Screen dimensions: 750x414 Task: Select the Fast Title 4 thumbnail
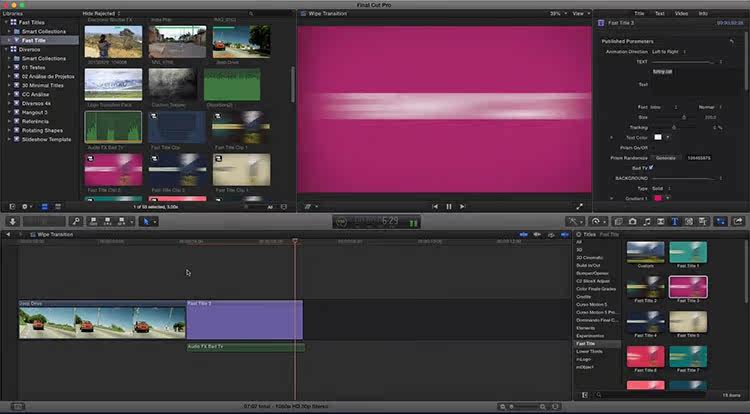tap(645, 322)
